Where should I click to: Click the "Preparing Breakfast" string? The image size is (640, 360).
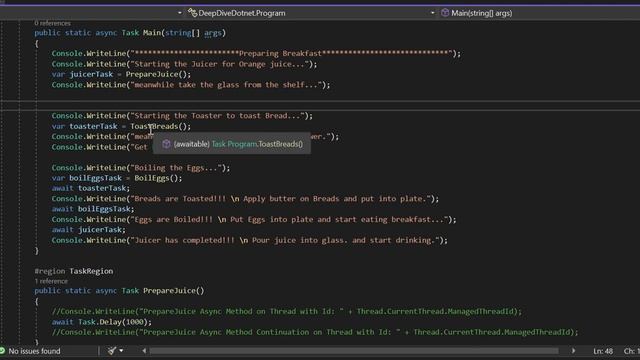280,53
